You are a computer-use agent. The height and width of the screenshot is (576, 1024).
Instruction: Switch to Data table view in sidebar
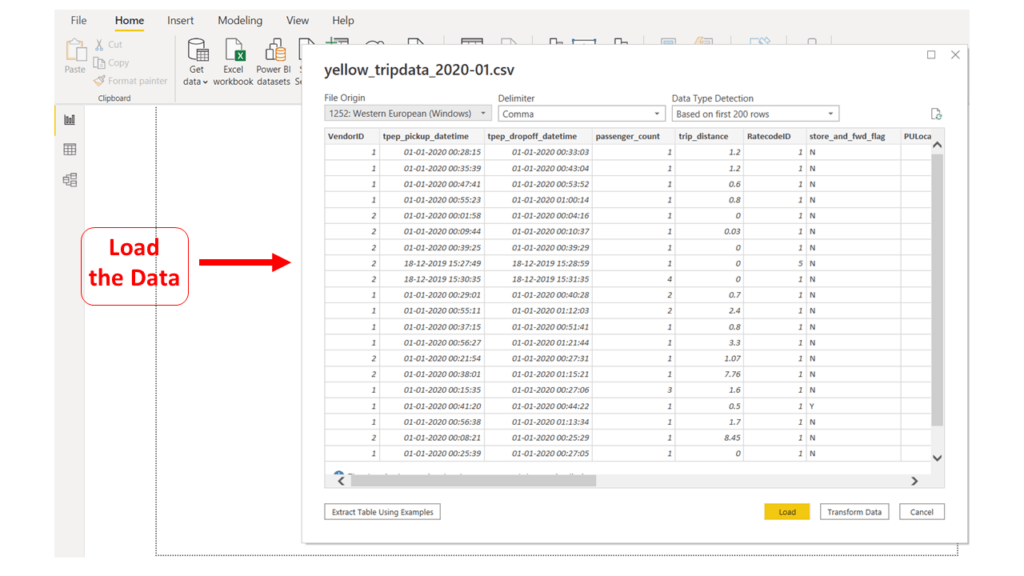tap(69, 150)
